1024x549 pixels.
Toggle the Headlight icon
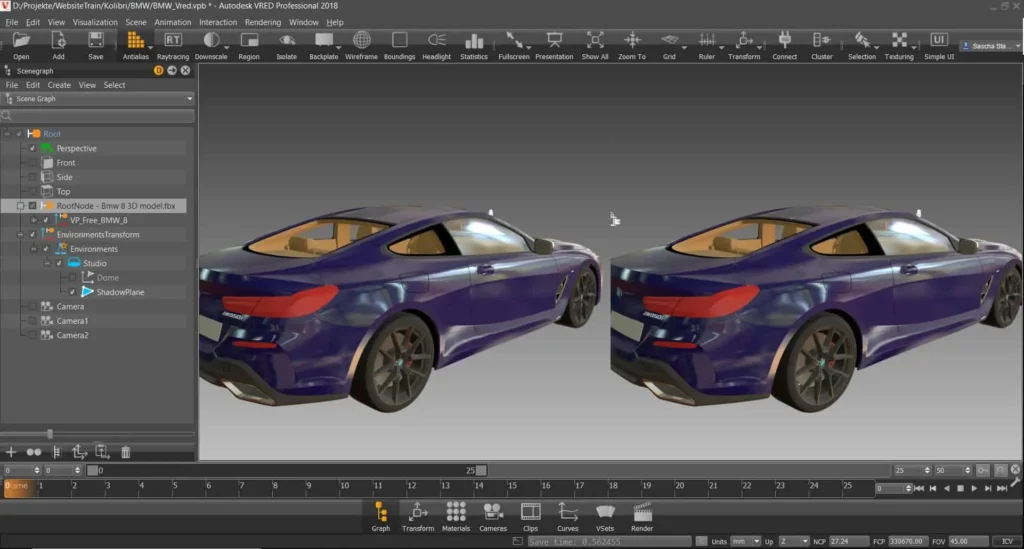436,40
